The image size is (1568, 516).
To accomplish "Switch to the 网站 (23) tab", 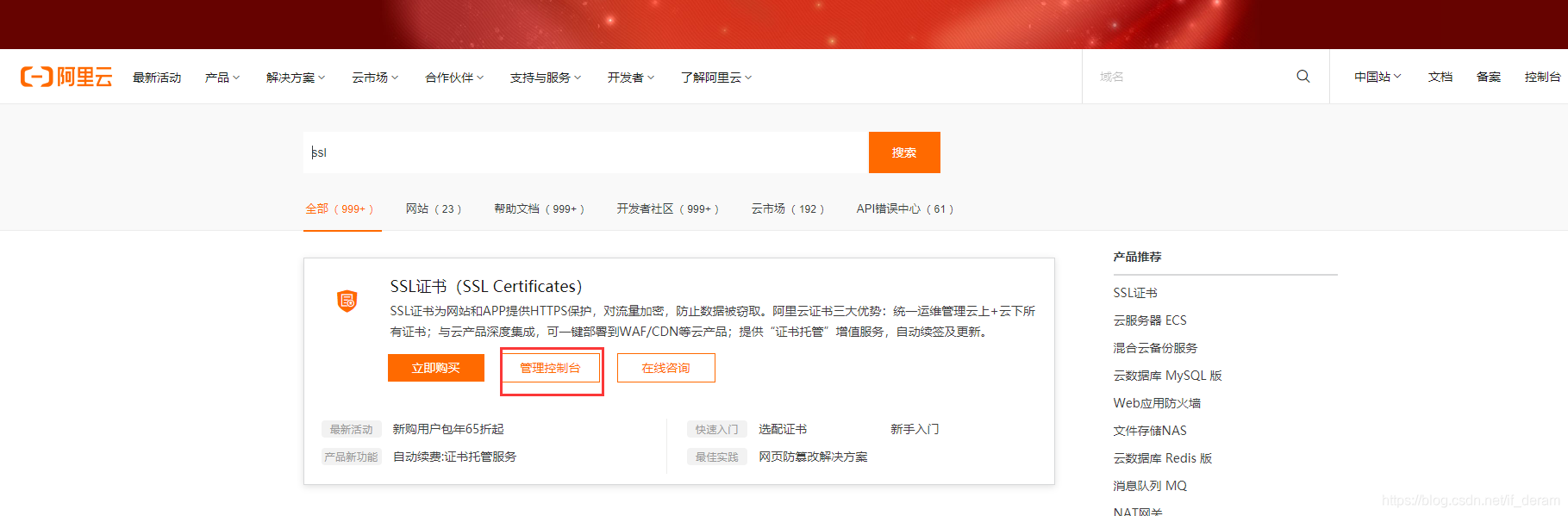I will pyautogui.click(x=434, y=208).
